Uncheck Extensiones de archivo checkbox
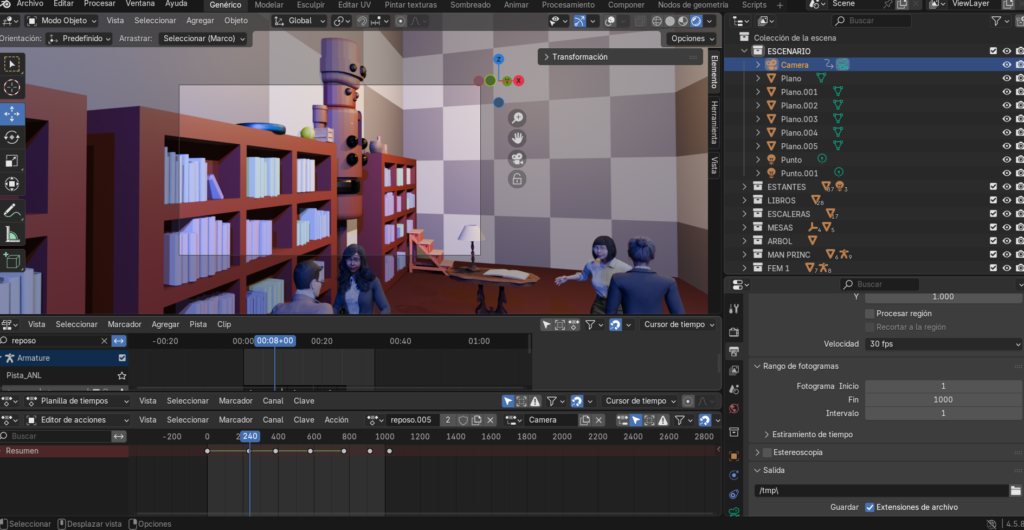This screenshot has height=530, width=1024. pos(869,507)
